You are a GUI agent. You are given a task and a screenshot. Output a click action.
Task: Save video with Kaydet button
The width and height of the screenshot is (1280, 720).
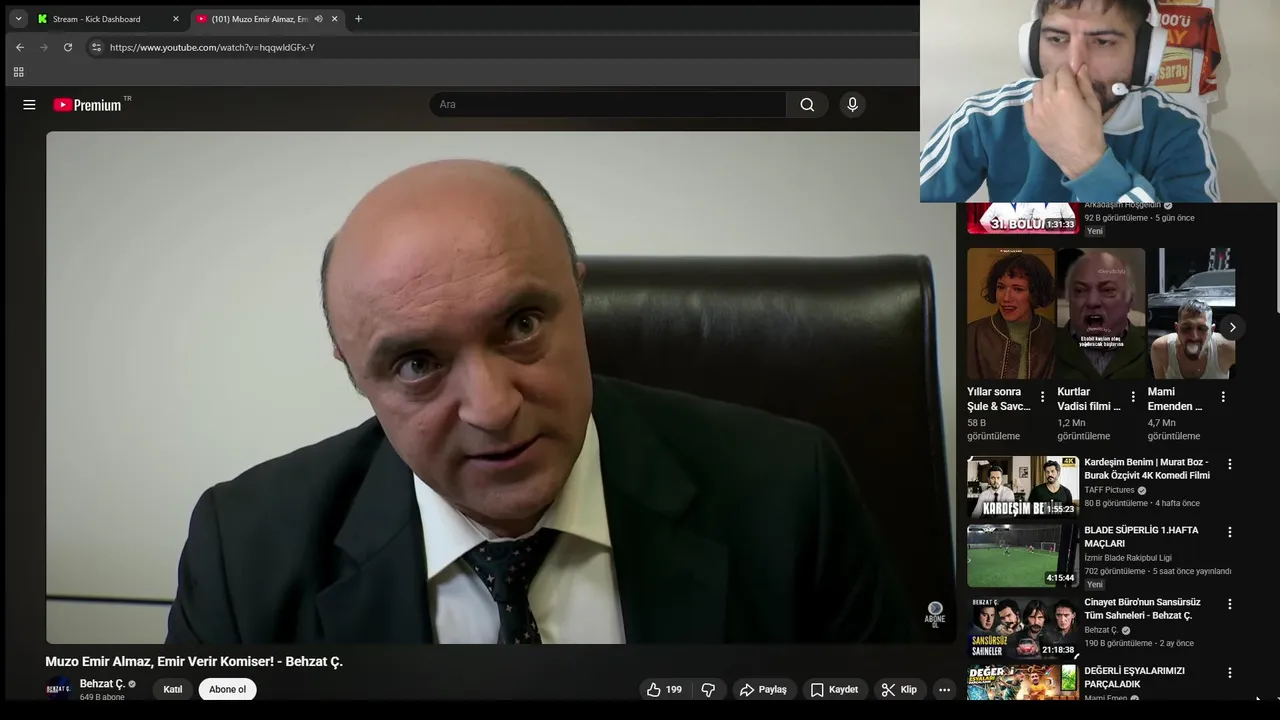click(834, 689)
